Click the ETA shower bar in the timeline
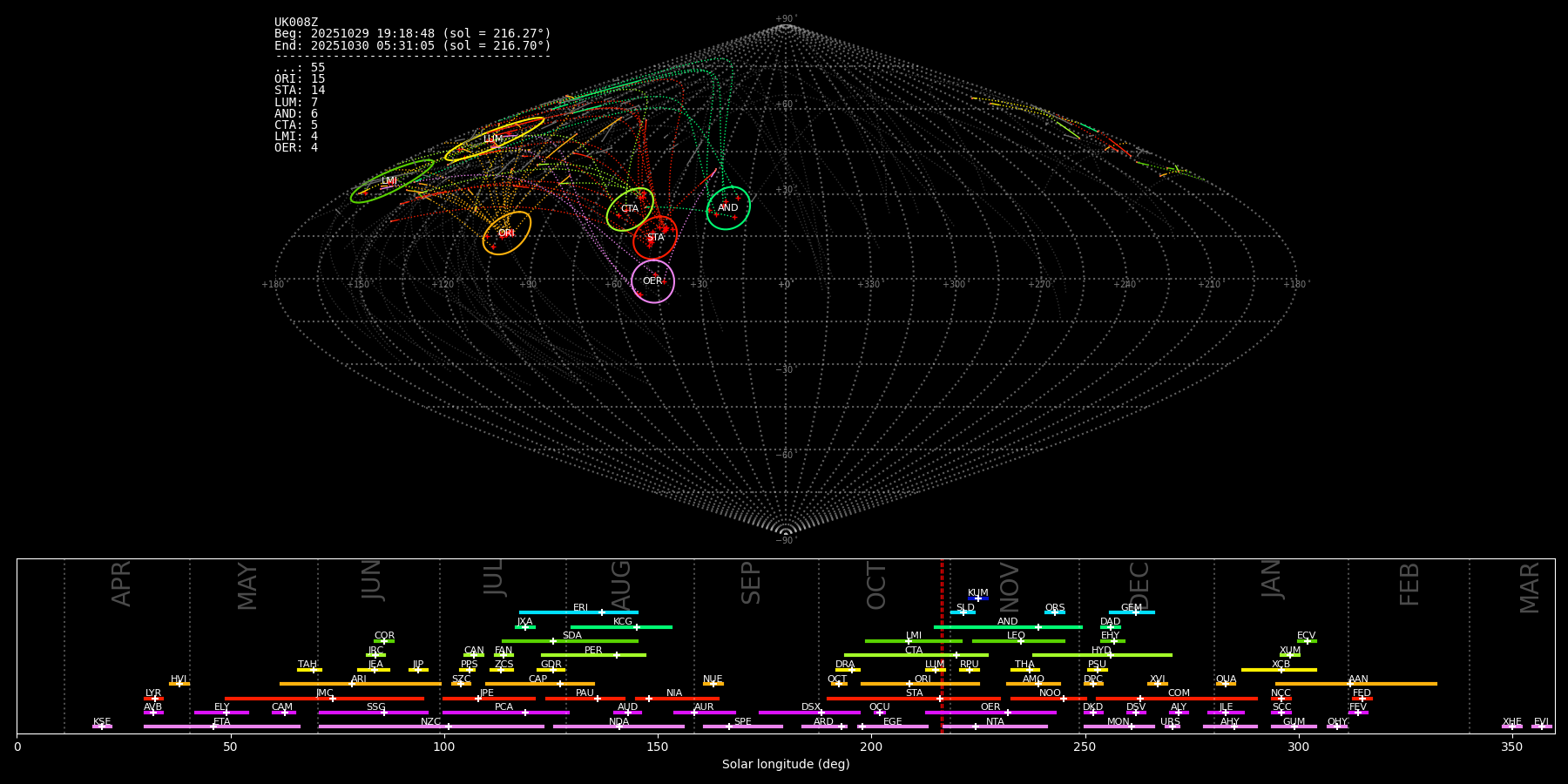The image size is (1568, 784). pos(222,727)
